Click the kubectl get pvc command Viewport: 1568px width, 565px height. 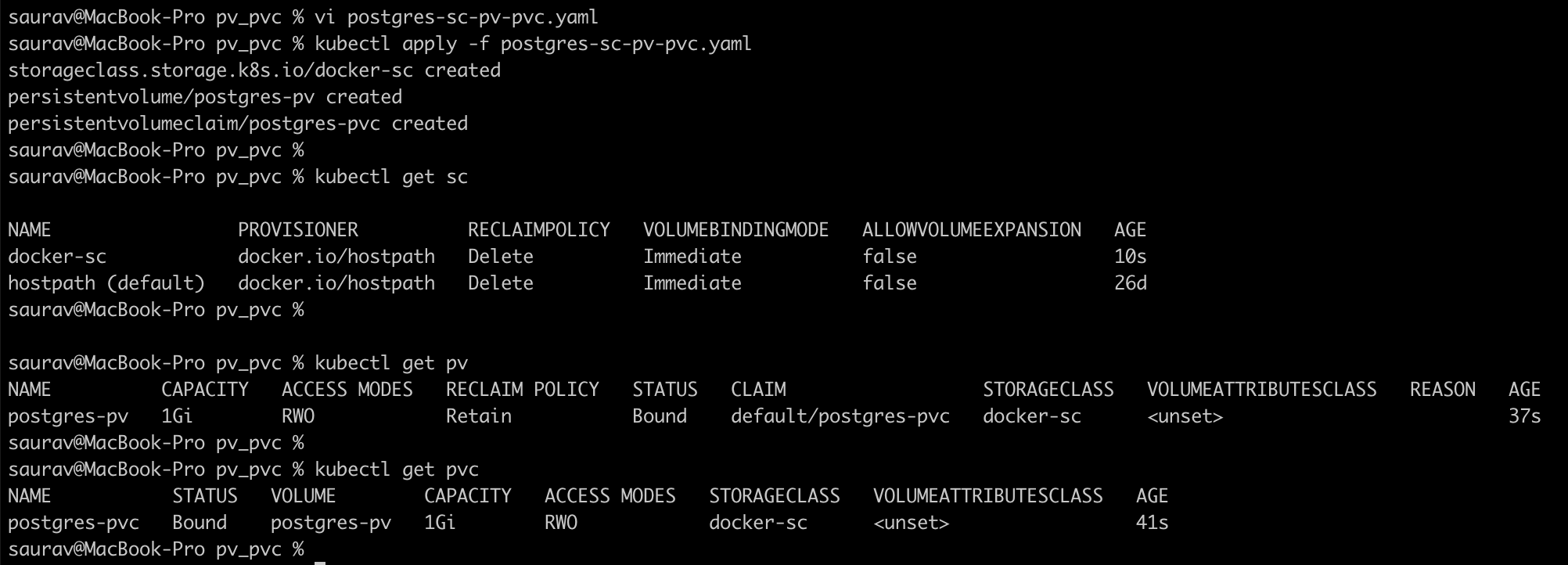tap(397, 470)
